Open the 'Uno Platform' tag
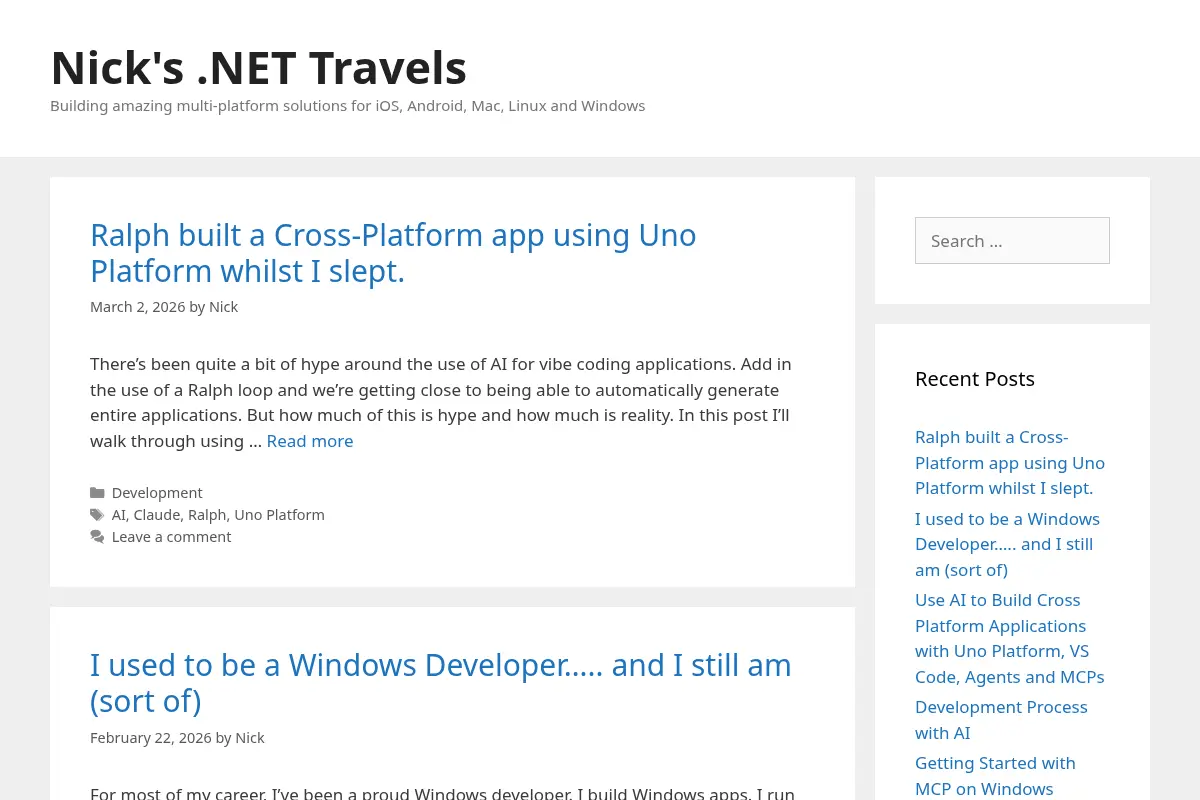 pyautogui.click(x=279, y=515)
